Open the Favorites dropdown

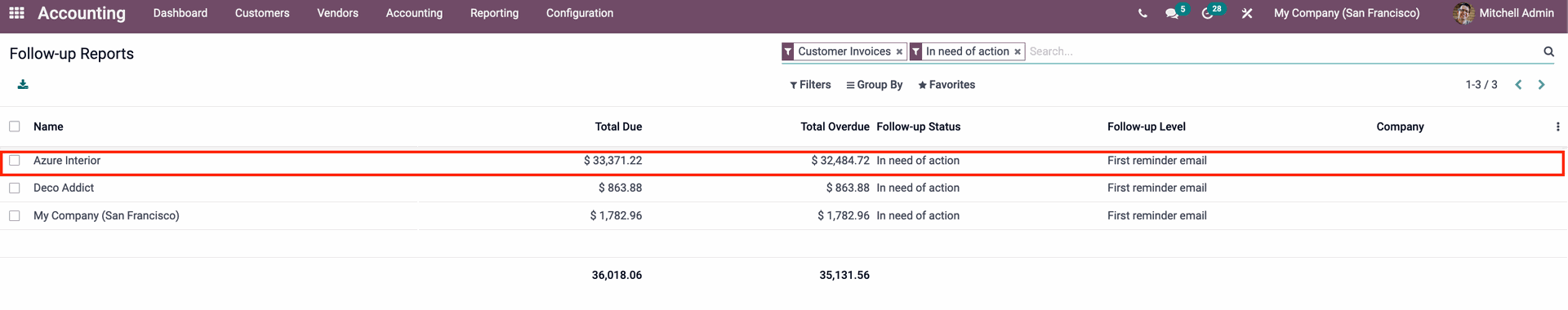tap(947, 85)
